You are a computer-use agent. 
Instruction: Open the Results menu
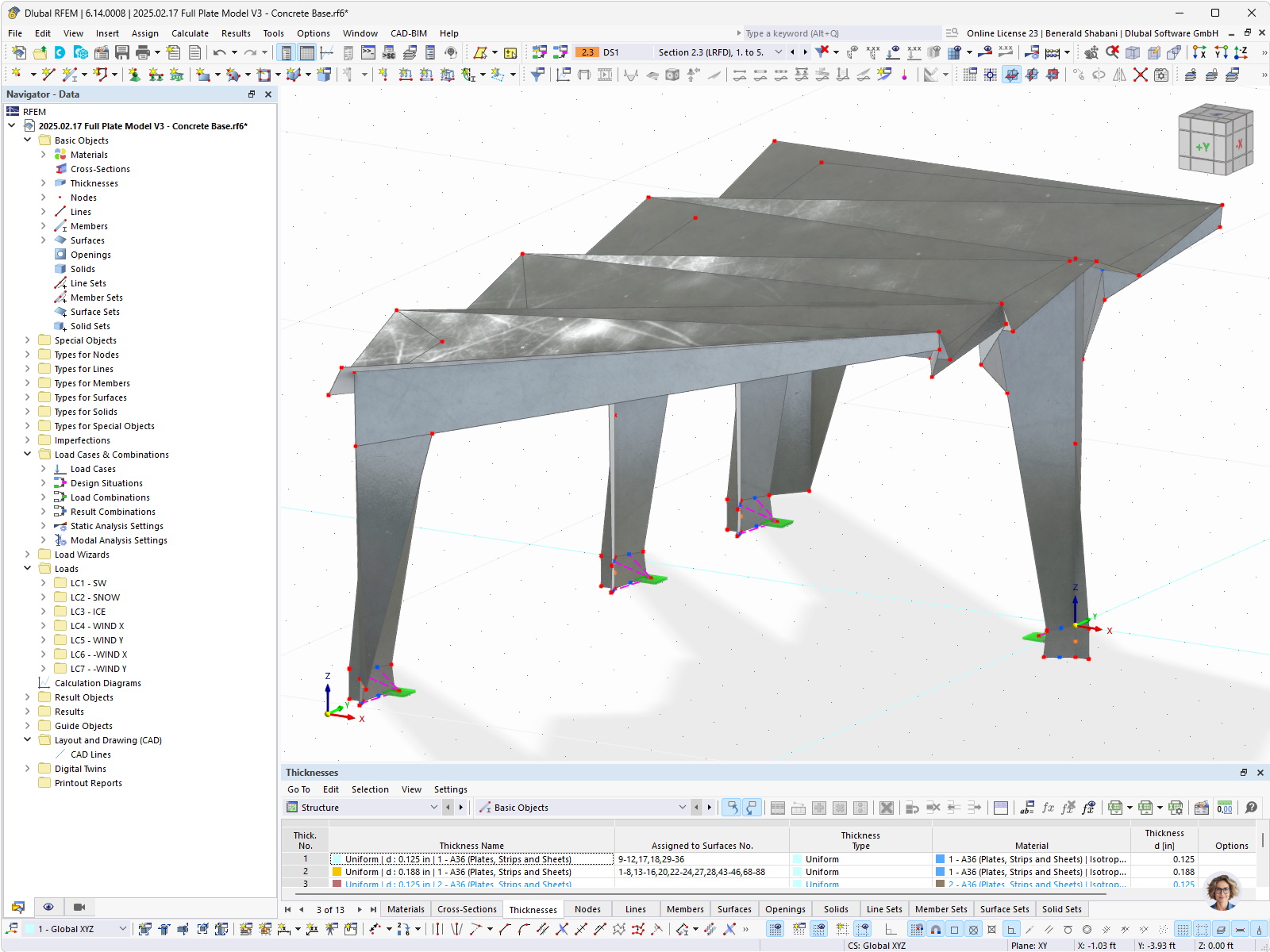[x=236, y=33]
